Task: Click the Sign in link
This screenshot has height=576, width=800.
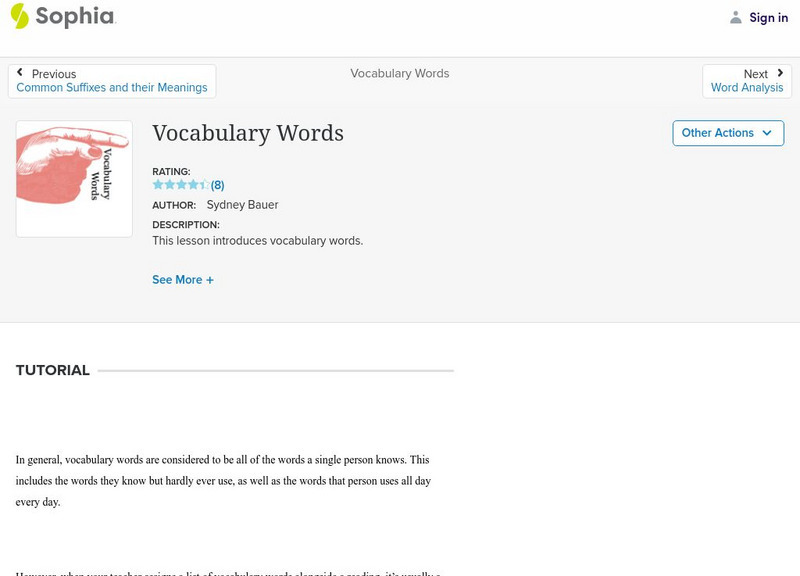Action: click(x=768, y=17)
